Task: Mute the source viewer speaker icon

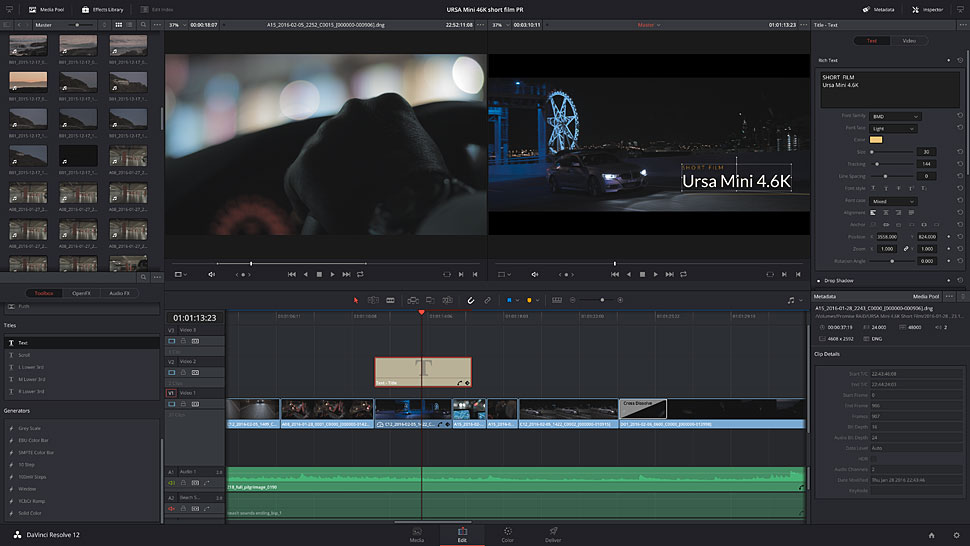Action: [211, 274]
